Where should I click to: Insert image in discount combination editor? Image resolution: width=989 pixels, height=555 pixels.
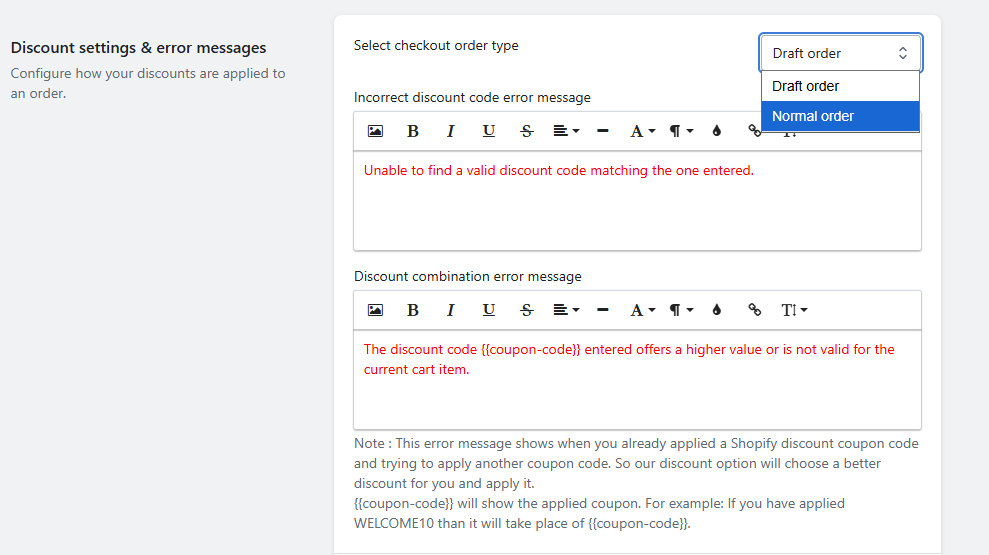pos(375,310)
